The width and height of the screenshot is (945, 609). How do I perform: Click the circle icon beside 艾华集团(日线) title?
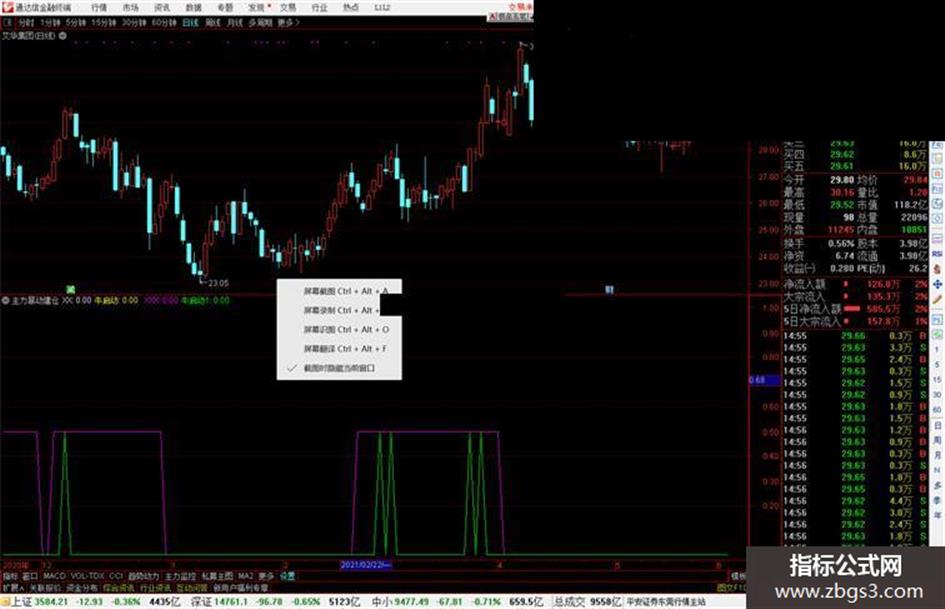[62, 36]
